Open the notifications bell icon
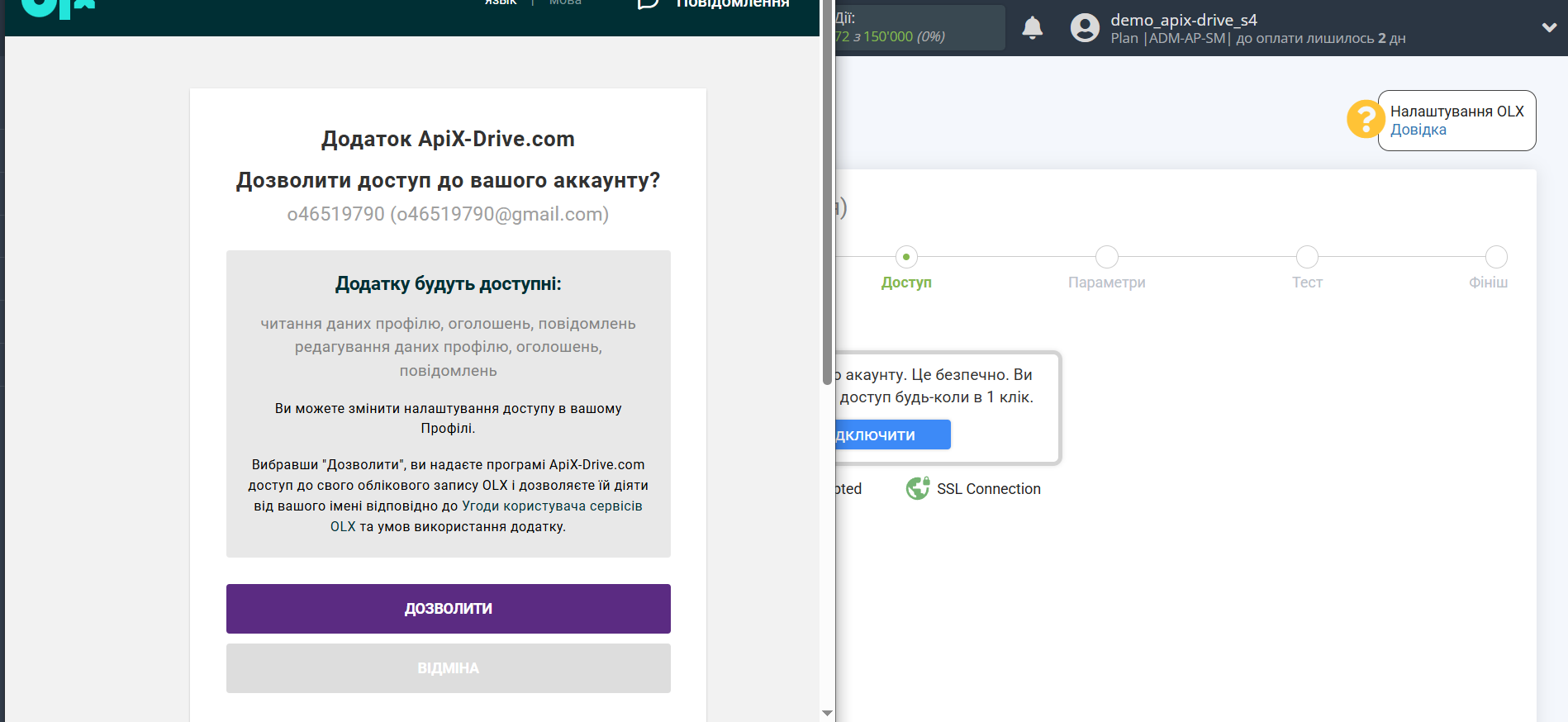 pyautogui.click(x=1033, y=28)
